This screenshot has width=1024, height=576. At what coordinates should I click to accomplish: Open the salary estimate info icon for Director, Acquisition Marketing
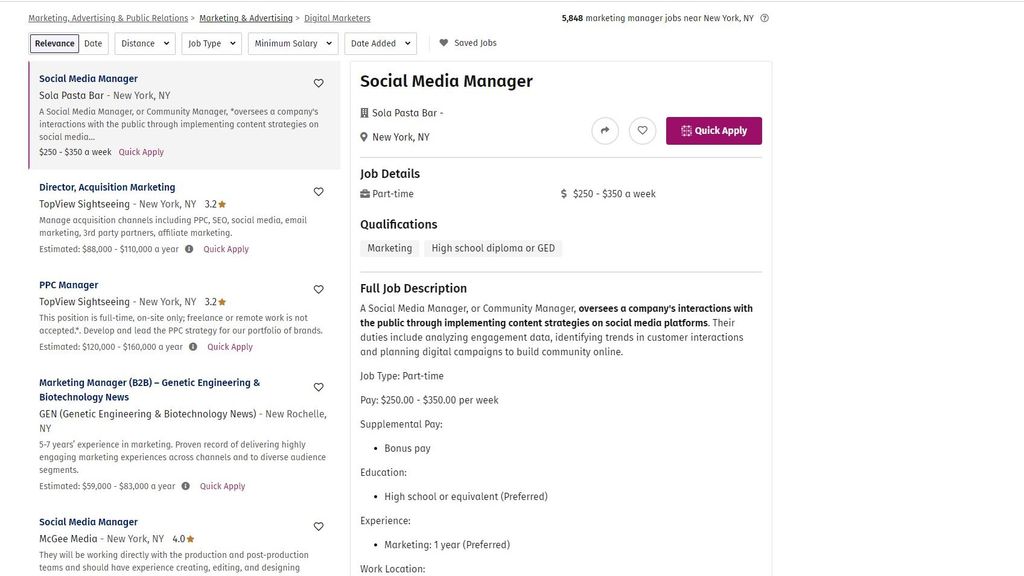(189, 248)
